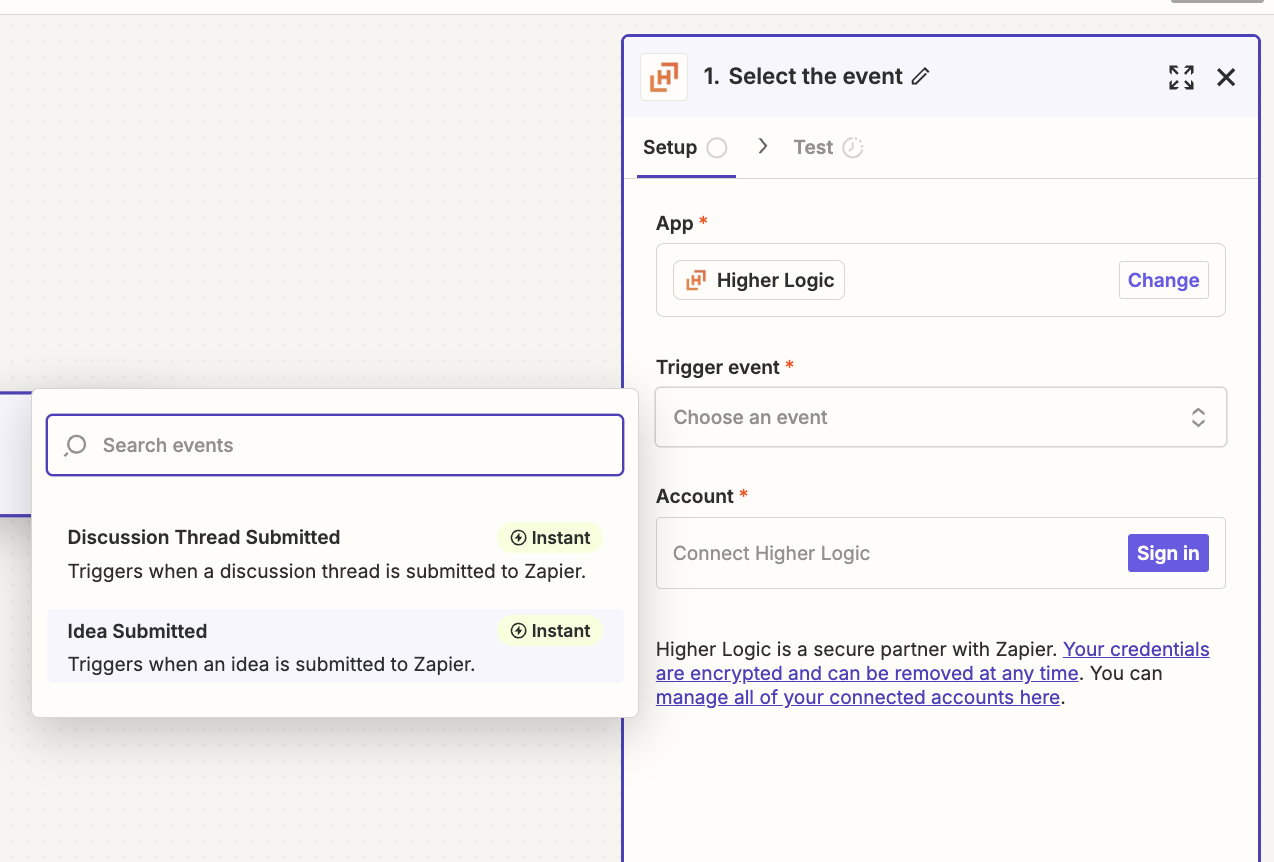1274x862 pixels.
Task: Click the chevron arrow between Setup and Test
Action: pos(763,146)
